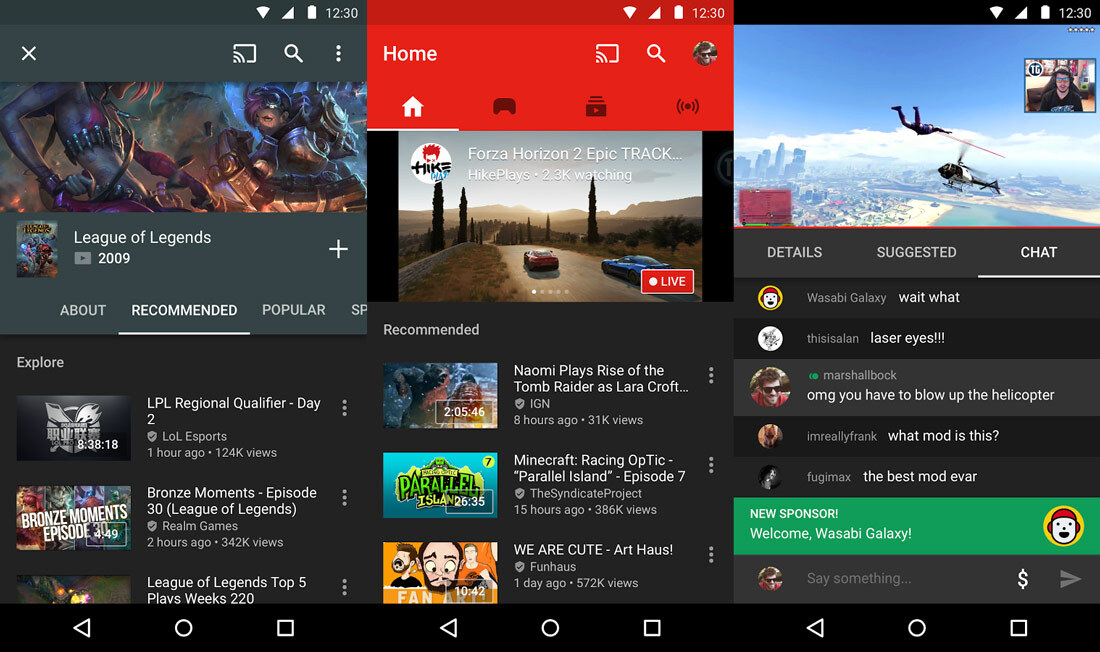Click the red LIVE badge on Forza stream
1100x652 pixels.
[x=667, y=281]
